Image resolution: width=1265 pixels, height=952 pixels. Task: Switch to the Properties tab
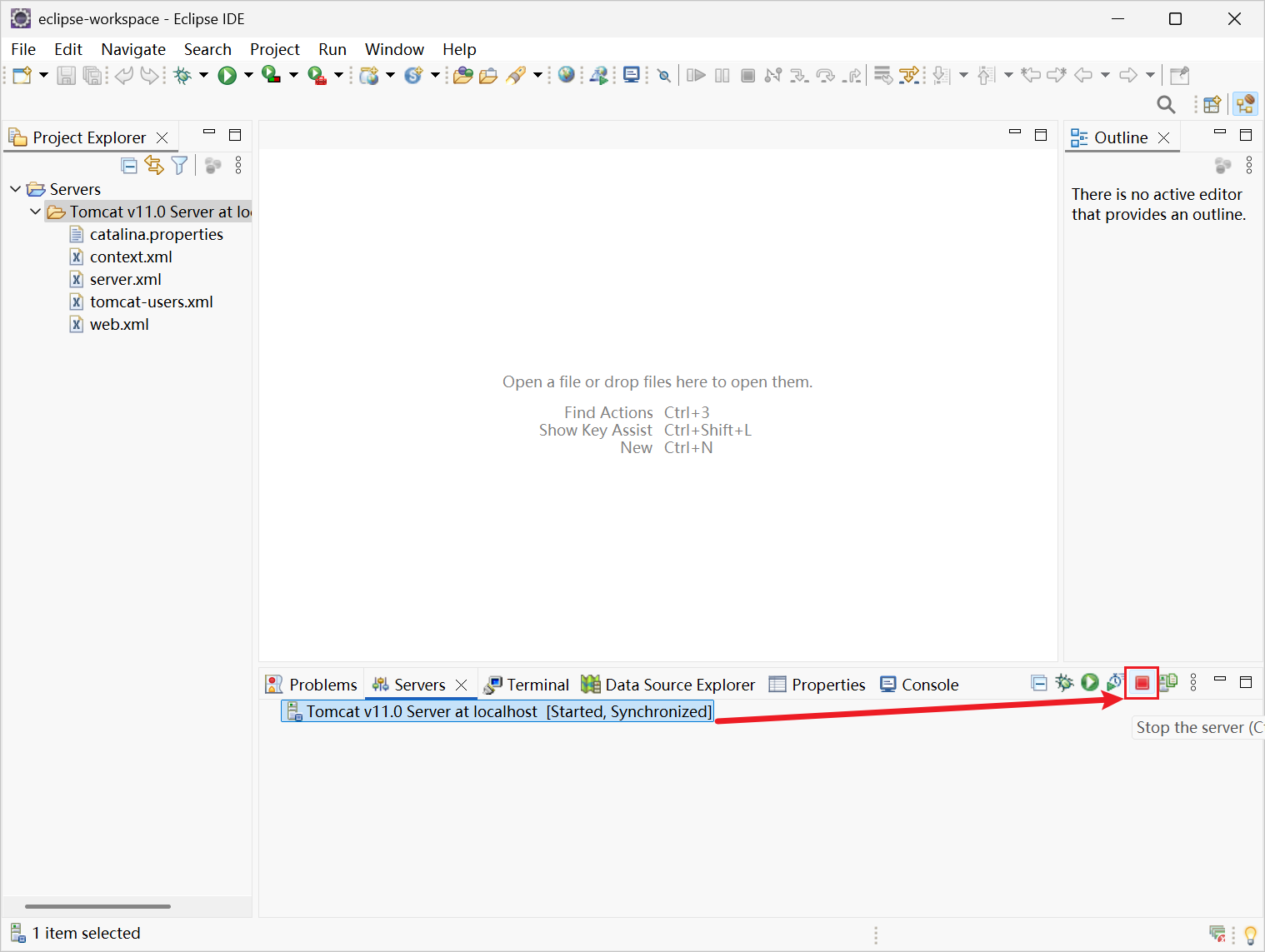(817, 685)
